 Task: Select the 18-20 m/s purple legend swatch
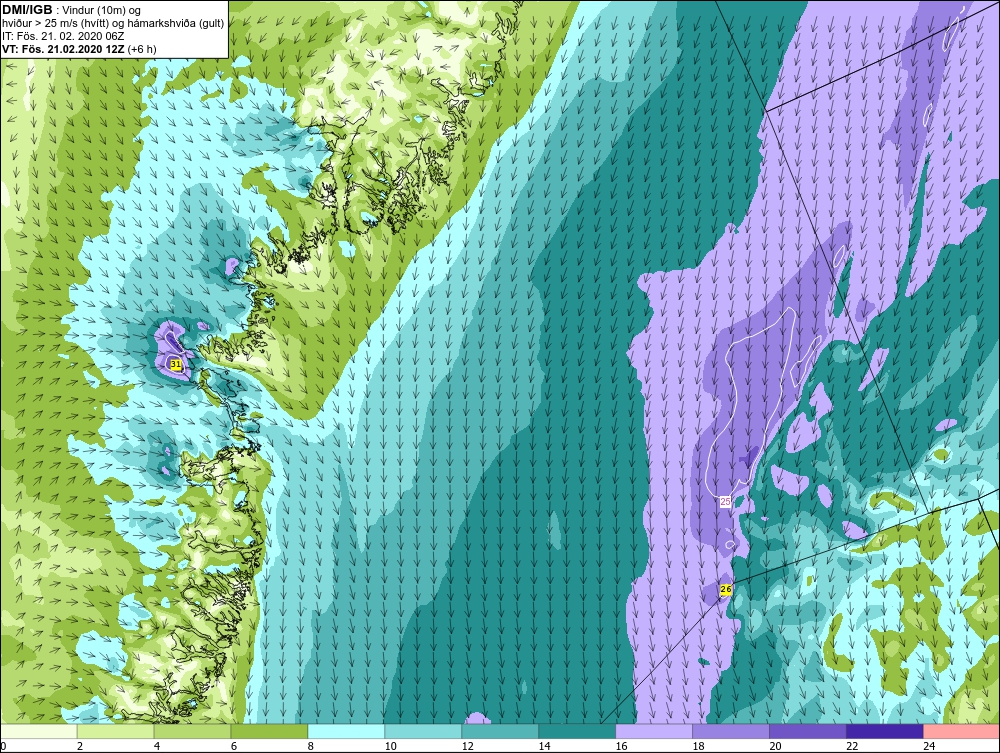tap(731, 731)
